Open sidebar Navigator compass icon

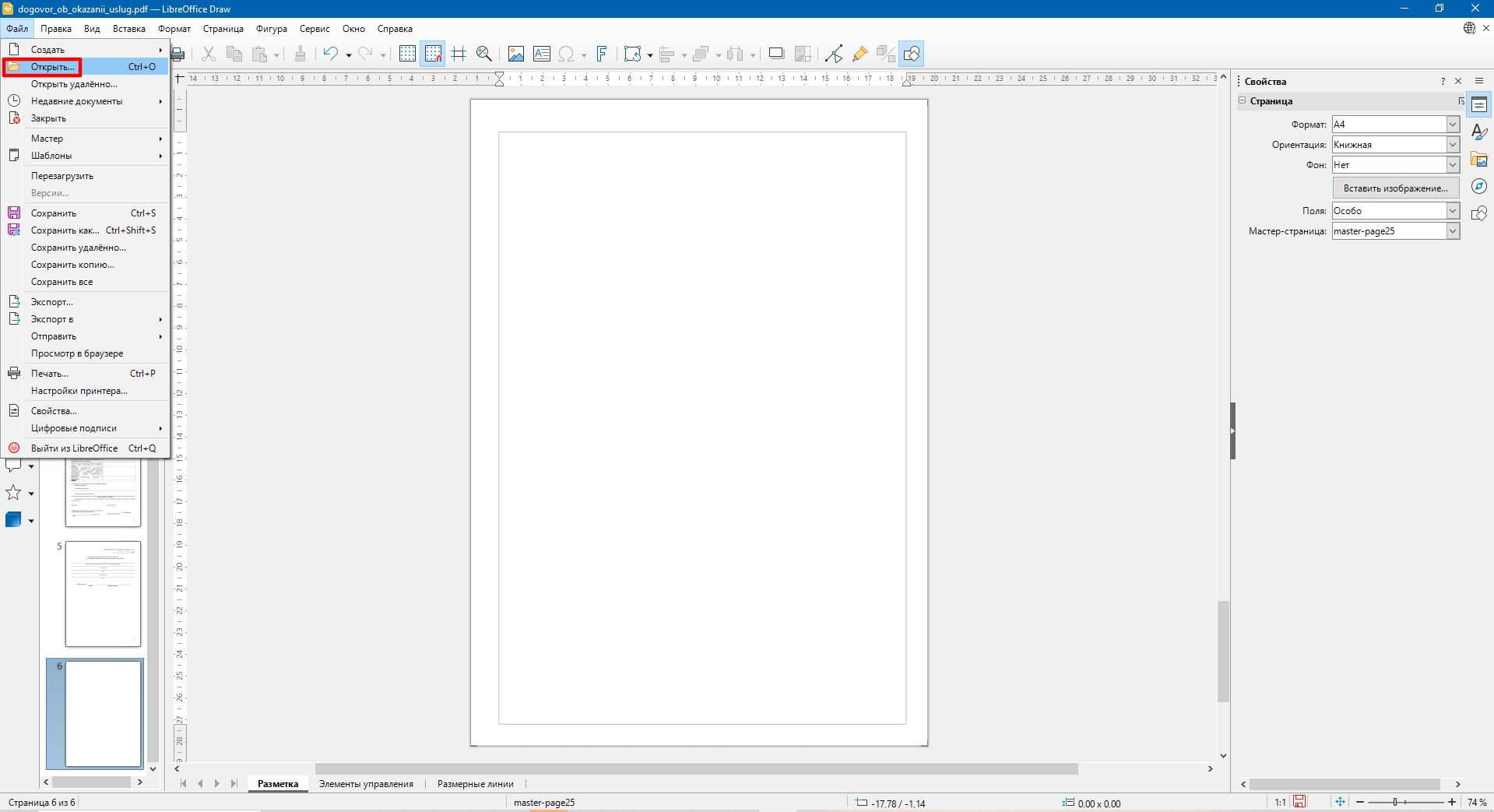pyautogui.click(x=1479, y=186)
